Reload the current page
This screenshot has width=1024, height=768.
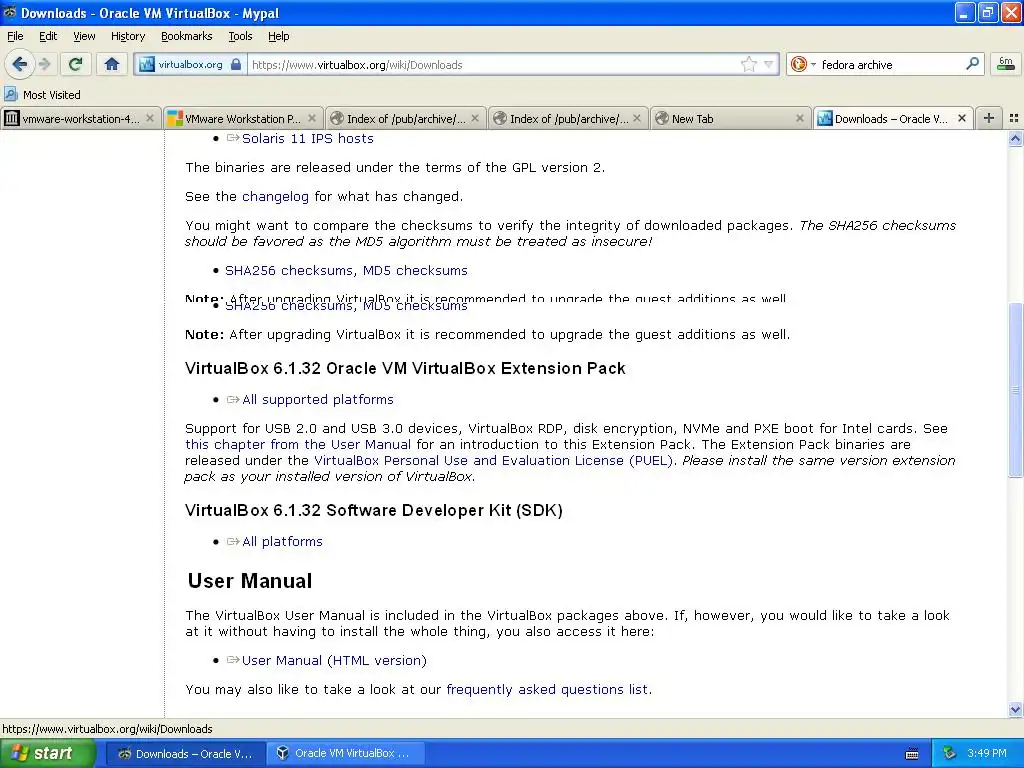[x=75, y=64]
